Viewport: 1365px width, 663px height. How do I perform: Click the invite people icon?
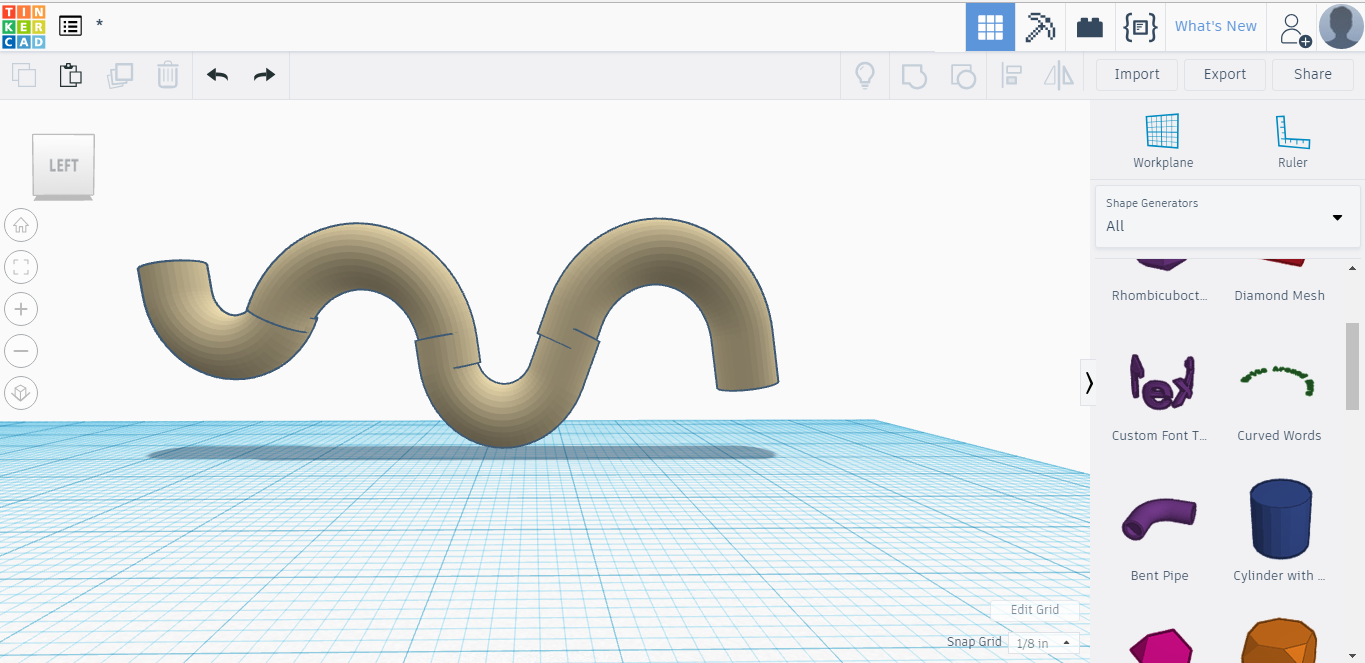[1295, 29]
